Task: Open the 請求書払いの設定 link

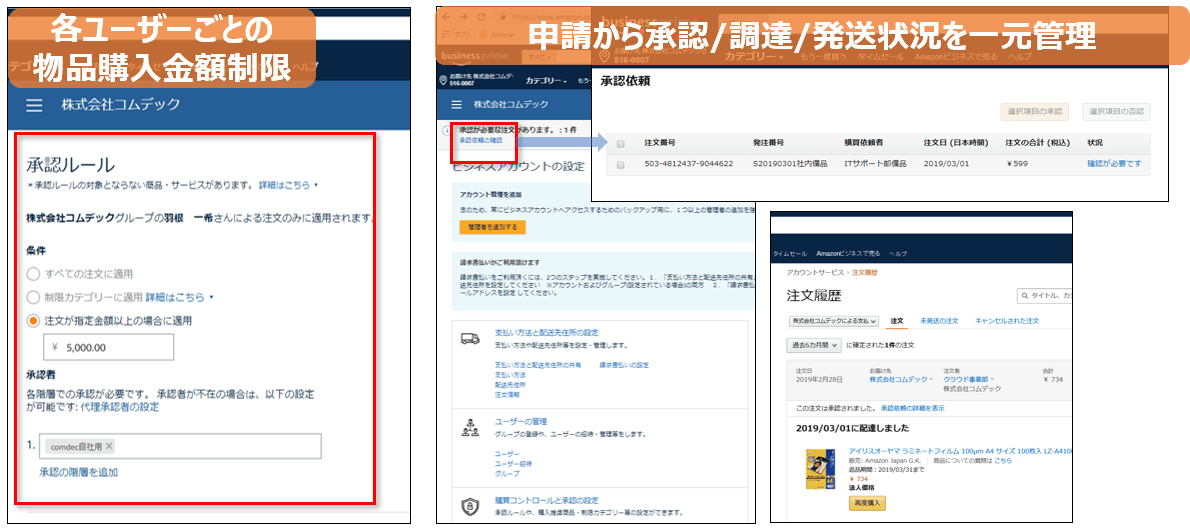Action: point(624,365)
